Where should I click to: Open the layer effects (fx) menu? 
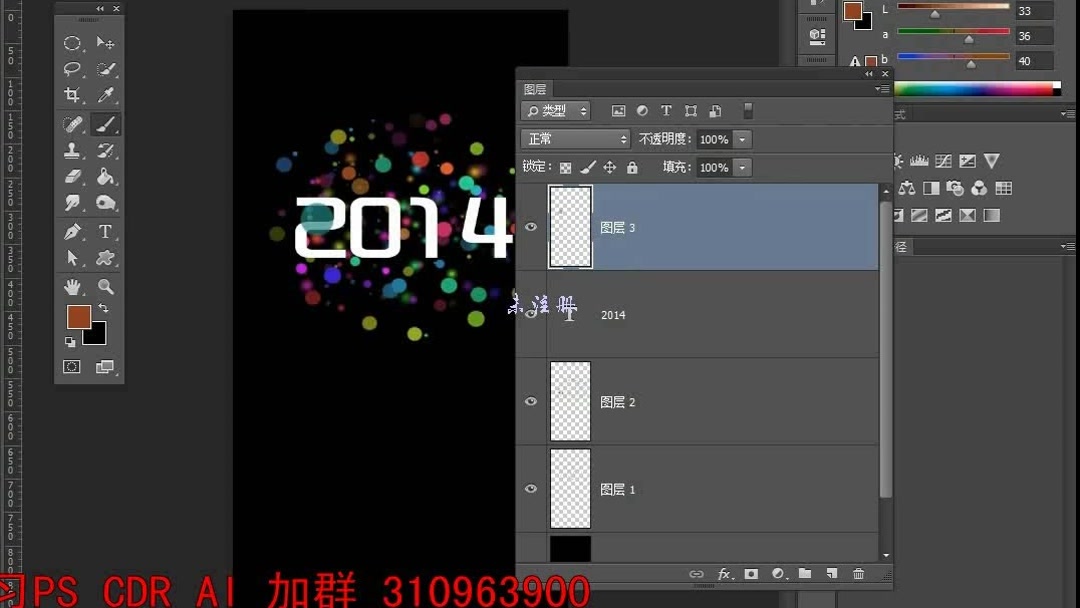click(727, 574)
